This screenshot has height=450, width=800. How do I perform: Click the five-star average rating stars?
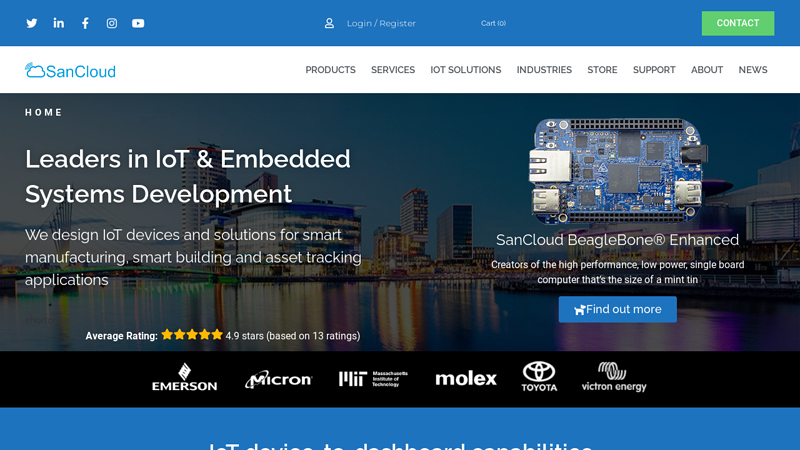[x=192, y=335]
